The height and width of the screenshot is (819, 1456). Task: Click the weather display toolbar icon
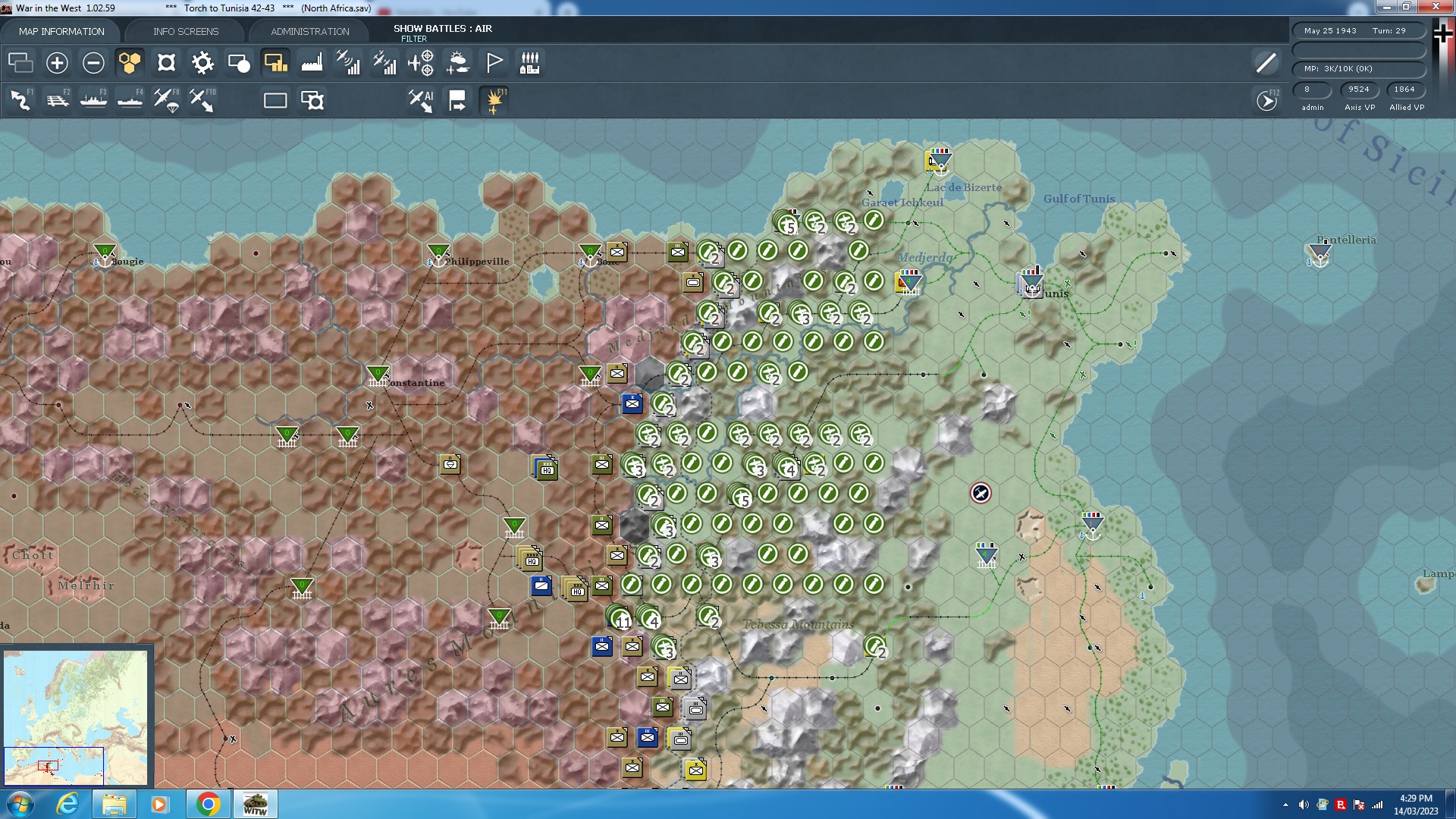pyautogui.click(x=457, y=63)
